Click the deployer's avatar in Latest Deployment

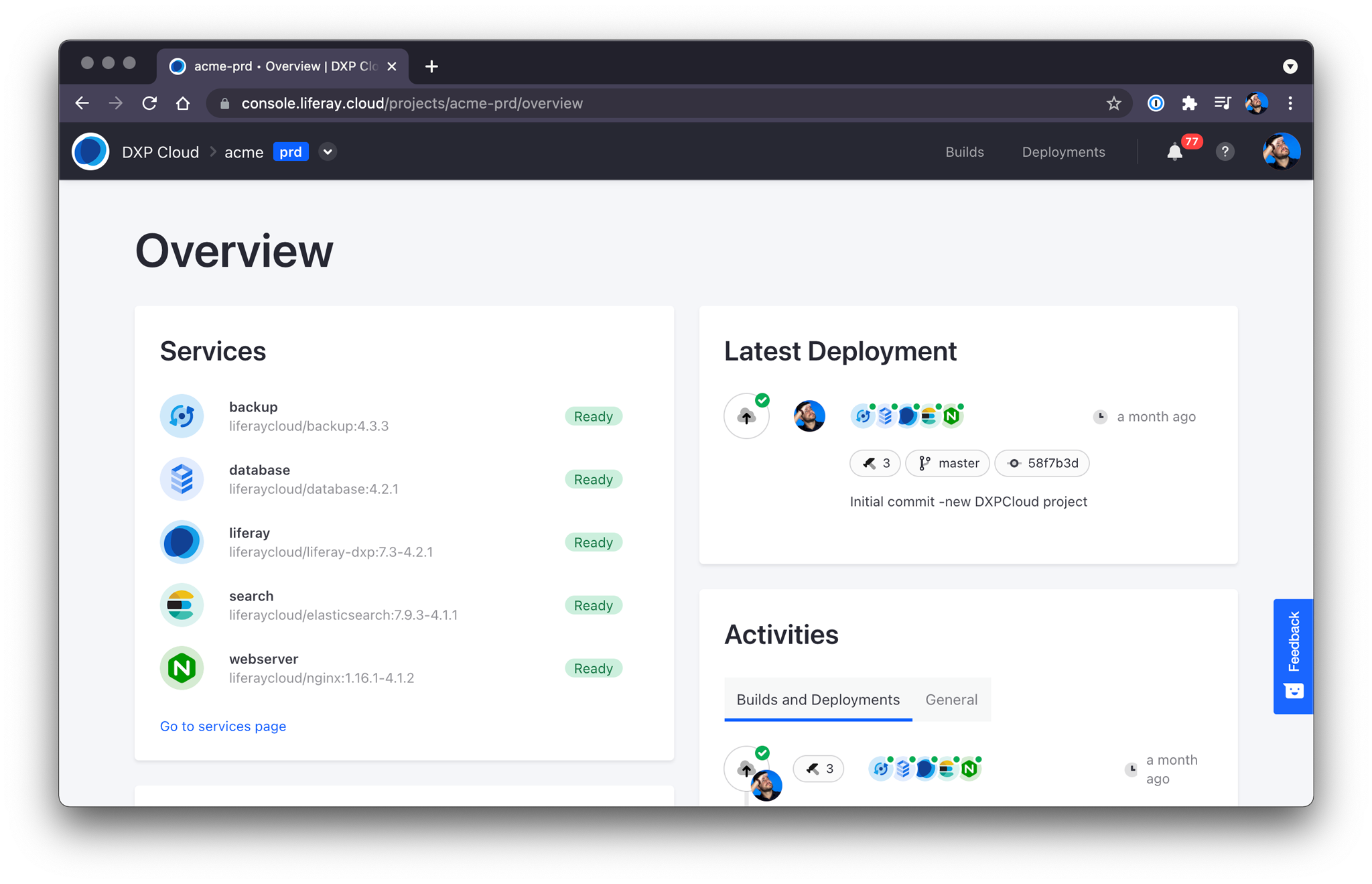(x=809, y=416)
